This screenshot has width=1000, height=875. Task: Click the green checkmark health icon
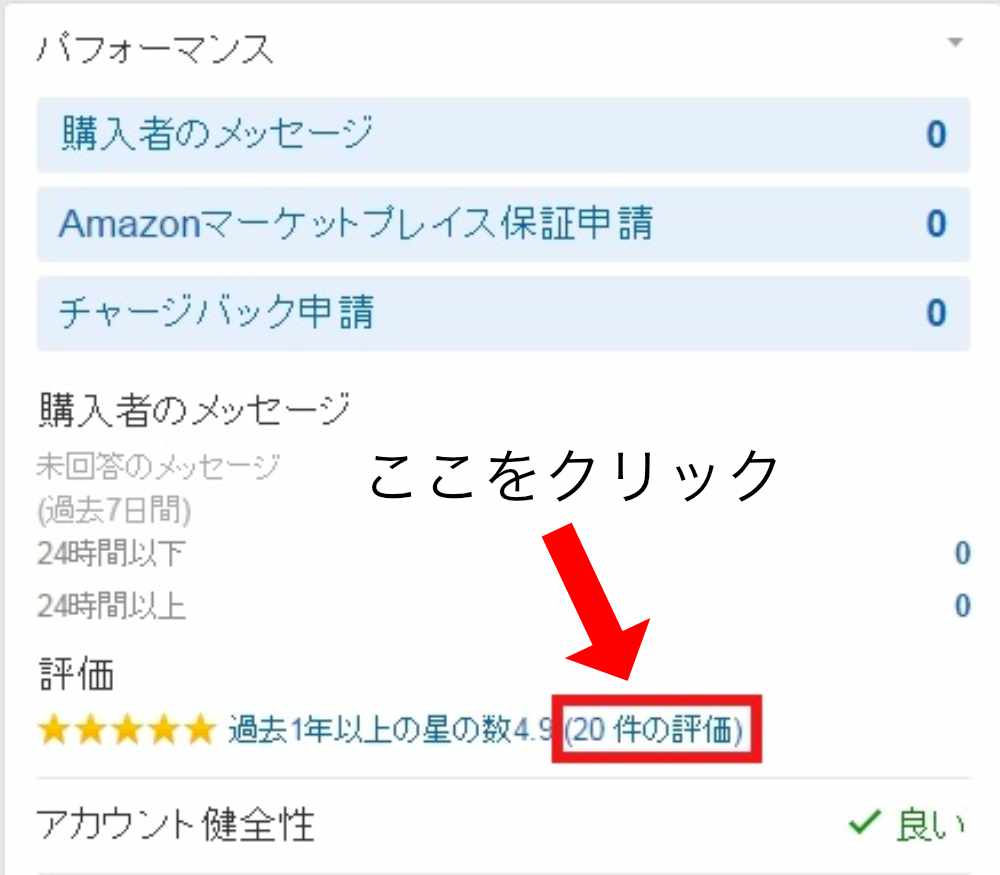coord(865,821)
